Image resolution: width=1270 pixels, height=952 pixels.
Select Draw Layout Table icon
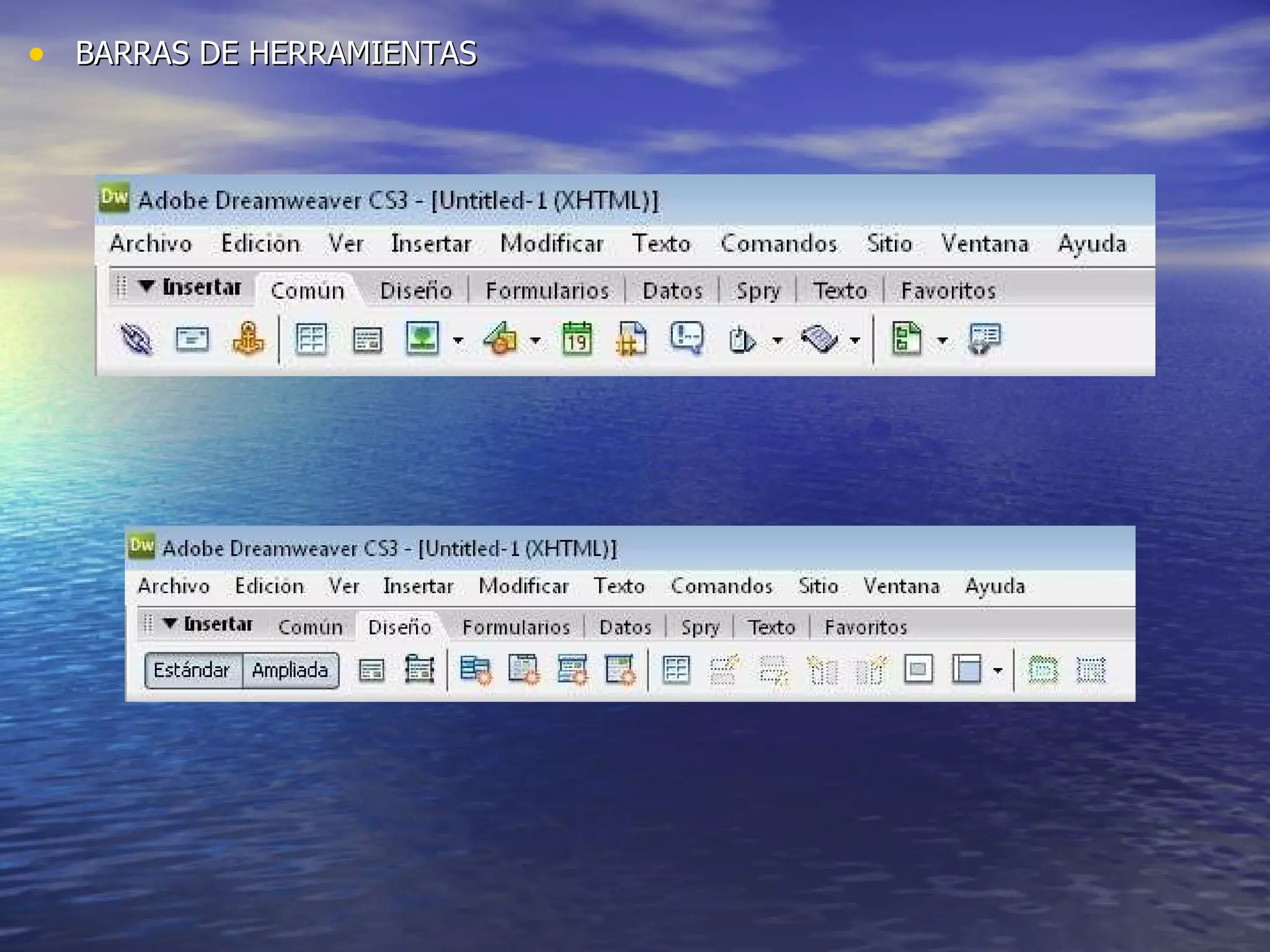point(1042,670)
